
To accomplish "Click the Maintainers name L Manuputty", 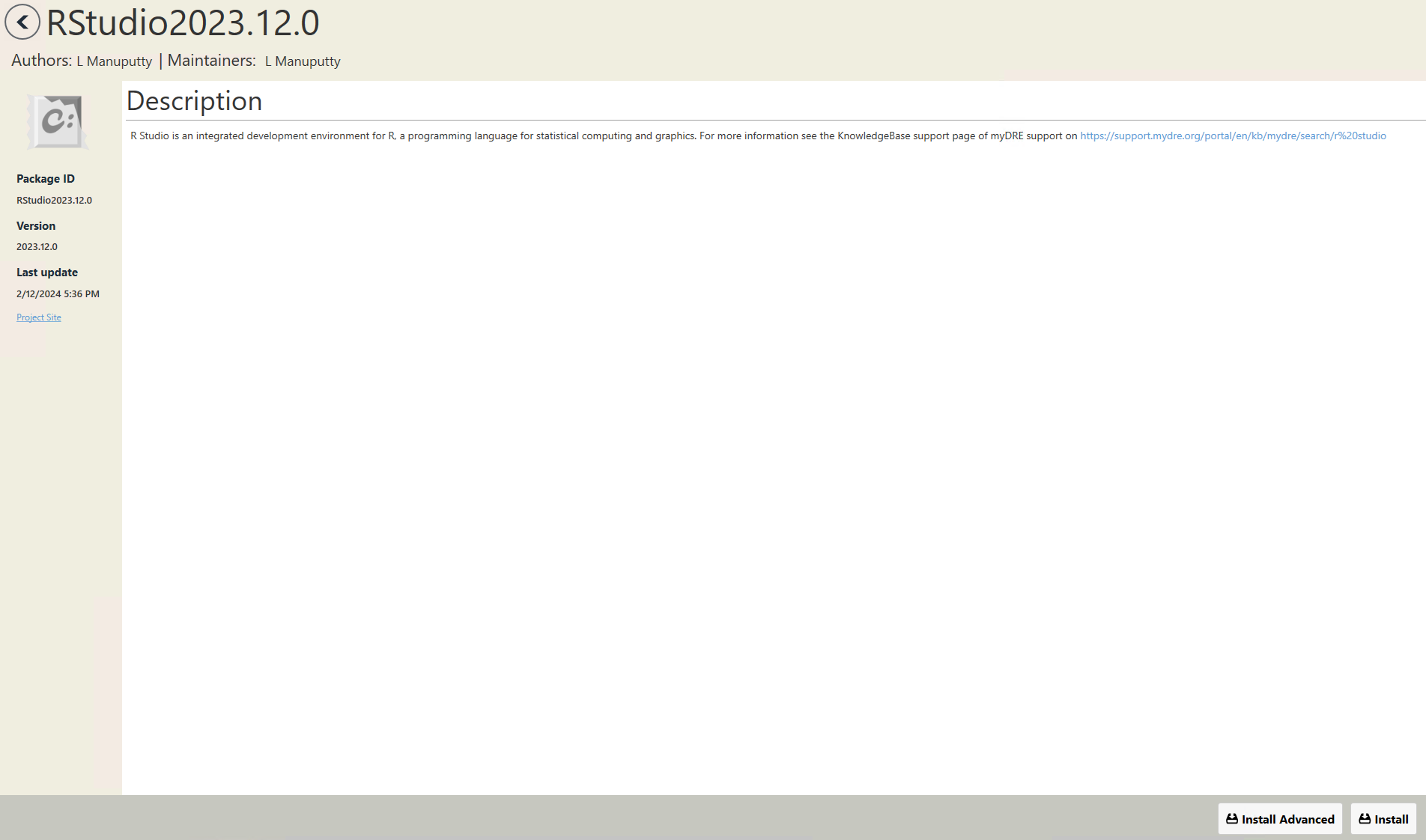I will [303, 61].
